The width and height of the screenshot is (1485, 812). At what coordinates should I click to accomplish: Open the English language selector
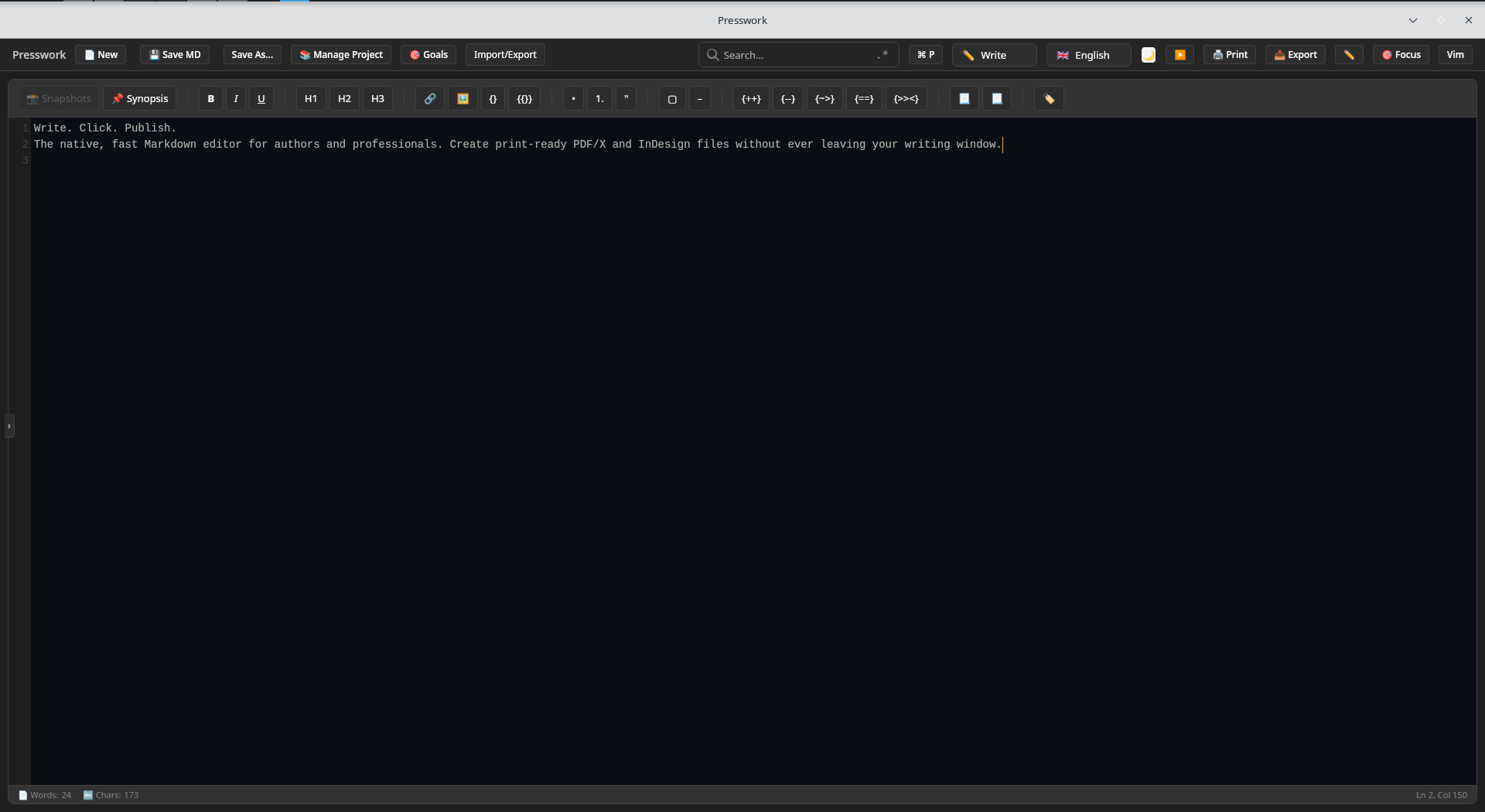(1087, 55)
